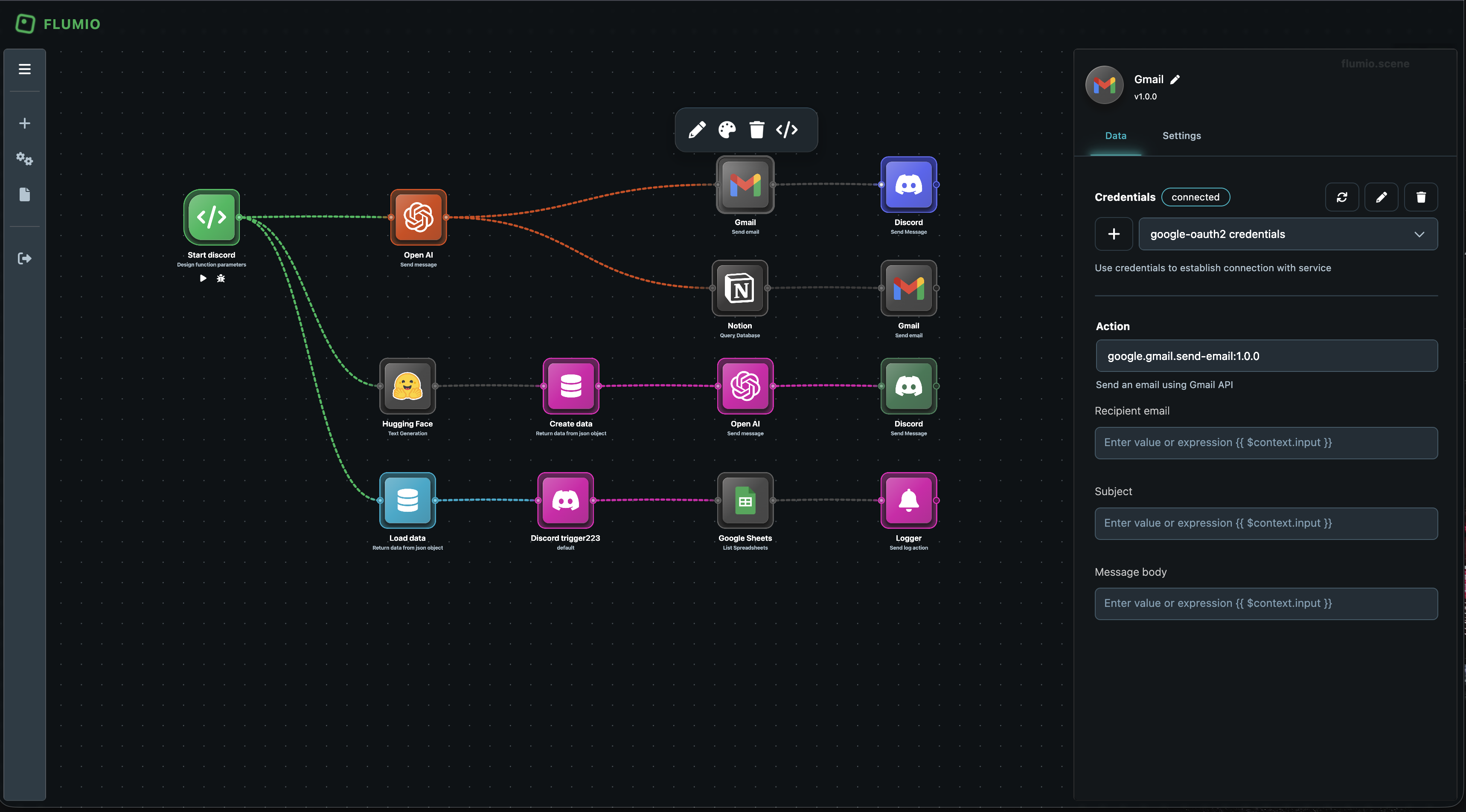Run the Start discord node with the play icon
The height and width of the screenshot is (812, 1466).
coord(203,278)
